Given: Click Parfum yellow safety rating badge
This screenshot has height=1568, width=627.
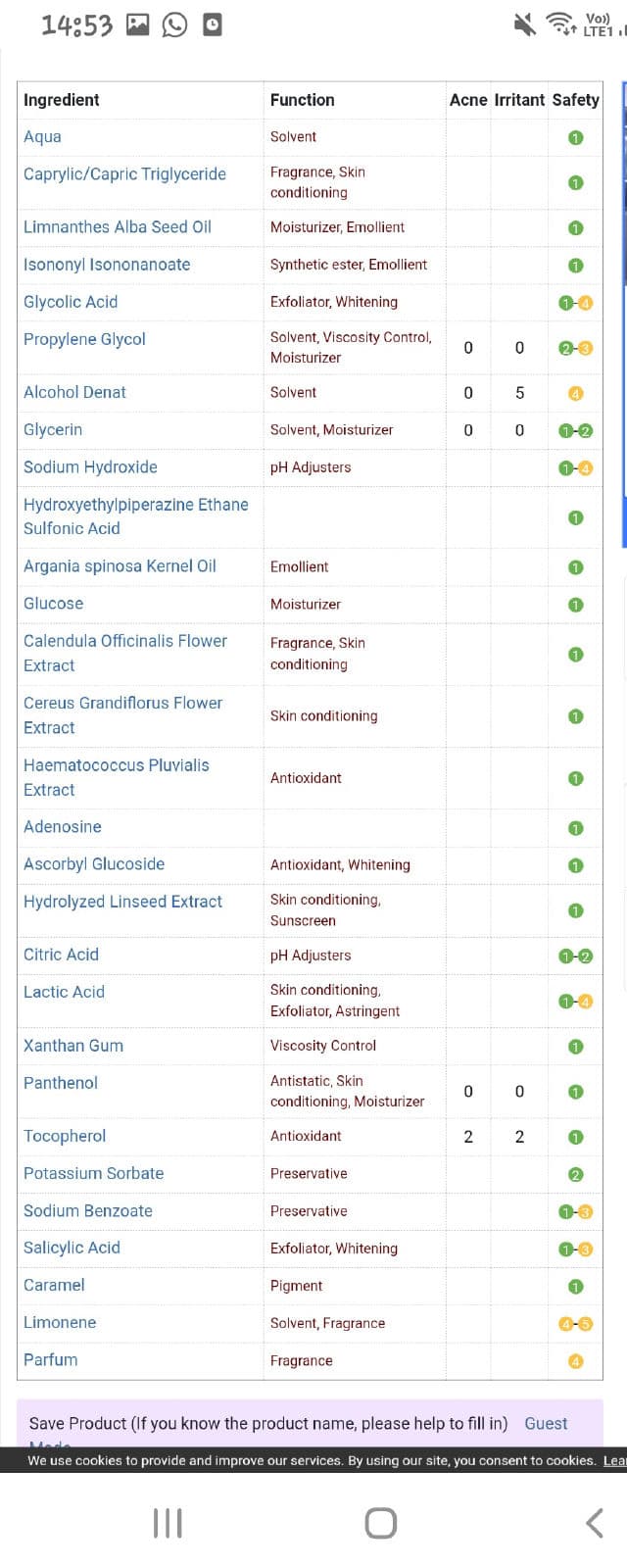Looking at the screenshot, I should [576, 1360].
